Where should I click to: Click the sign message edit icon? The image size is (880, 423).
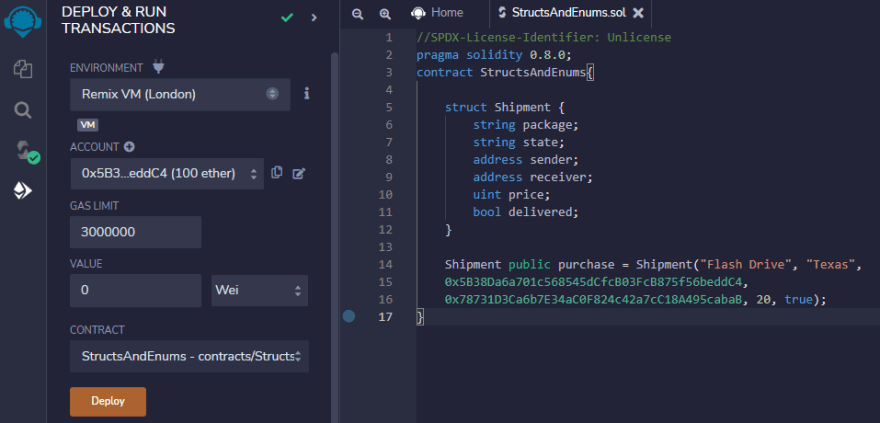(x=298, y=173)
